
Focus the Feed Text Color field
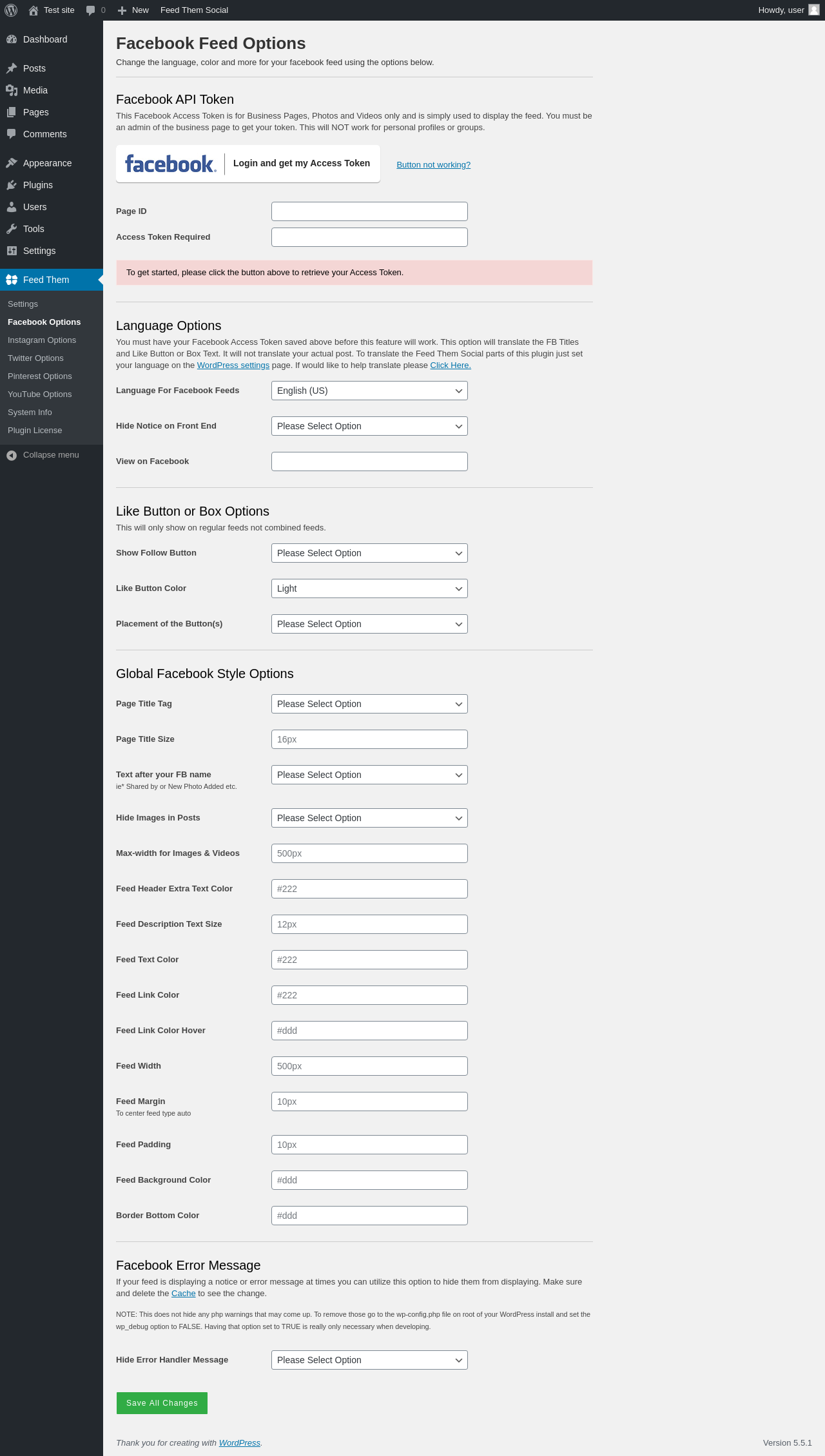tap(369, 960)
